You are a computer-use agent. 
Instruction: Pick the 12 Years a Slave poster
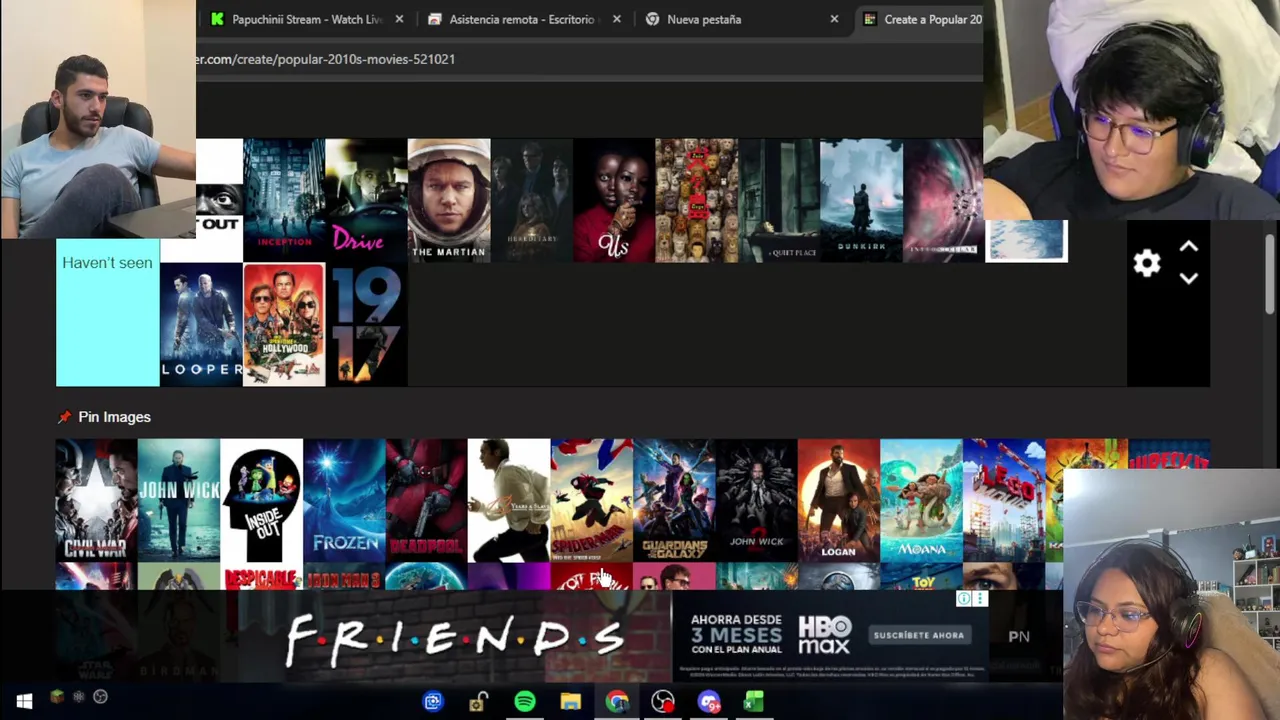[508, 500]
